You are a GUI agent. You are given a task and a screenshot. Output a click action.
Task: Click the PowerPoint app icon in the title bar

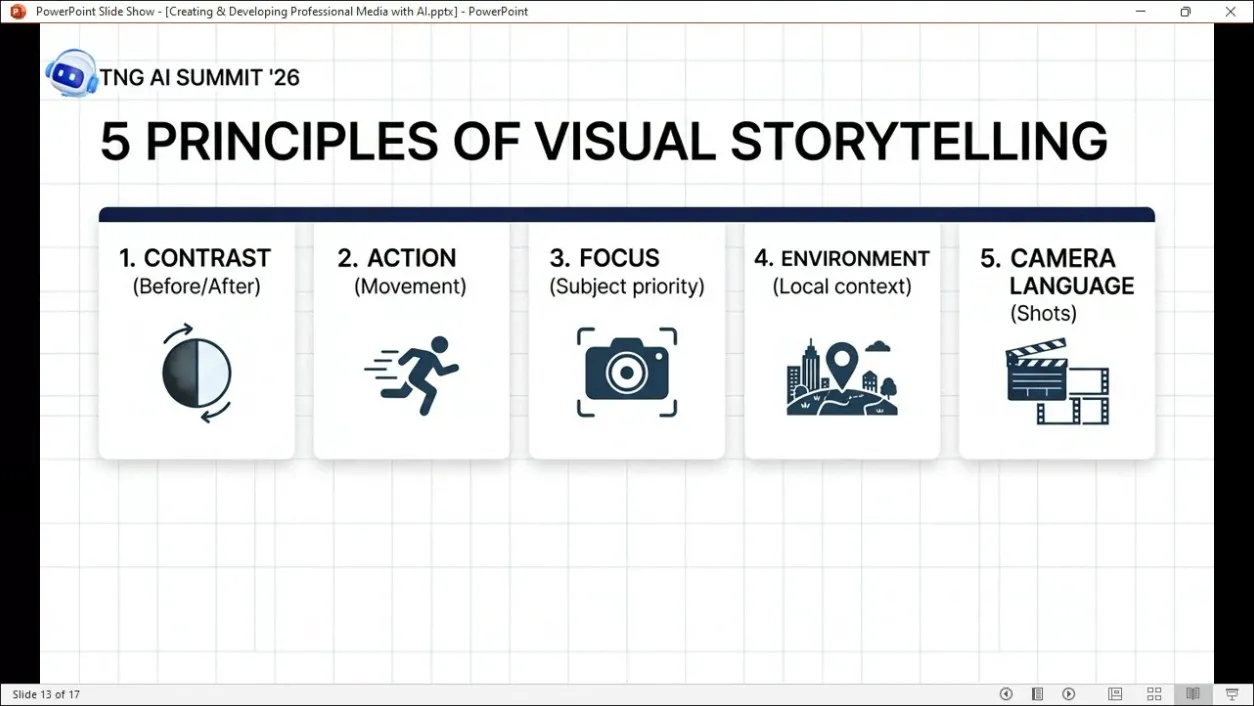tap(17, 12)
